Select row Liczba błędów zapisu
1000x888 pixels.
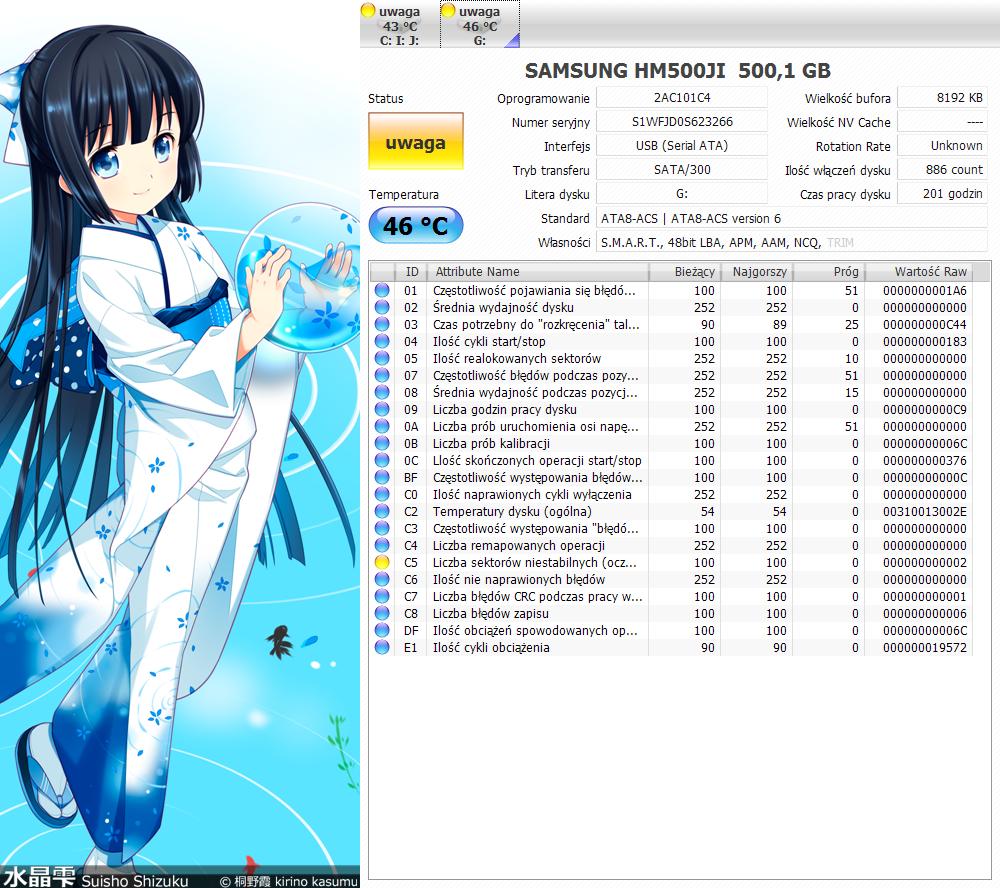pos(671,614)
